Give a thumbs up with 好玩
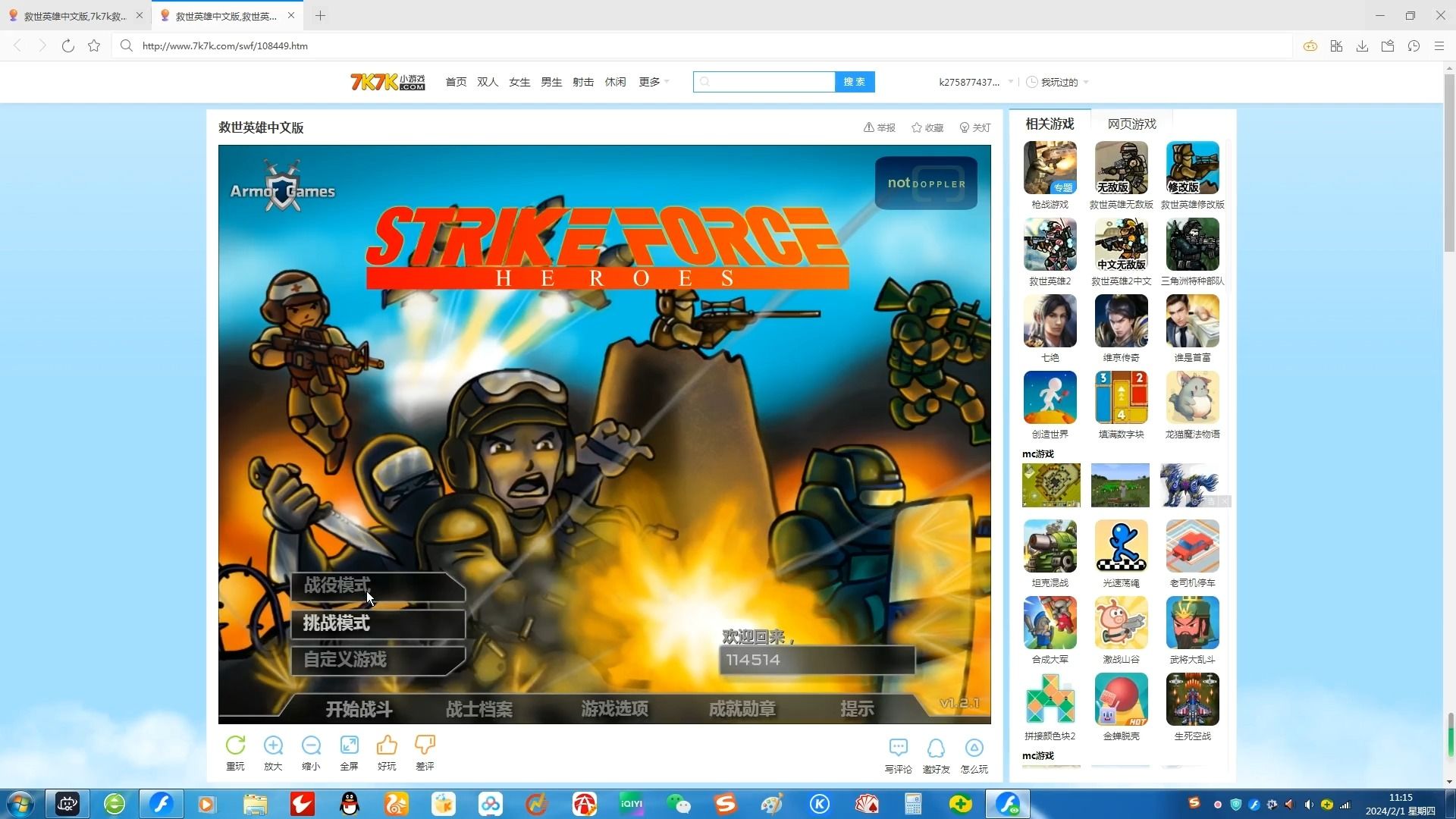Viewport: 1456px width, 819px height. [387, 745]
